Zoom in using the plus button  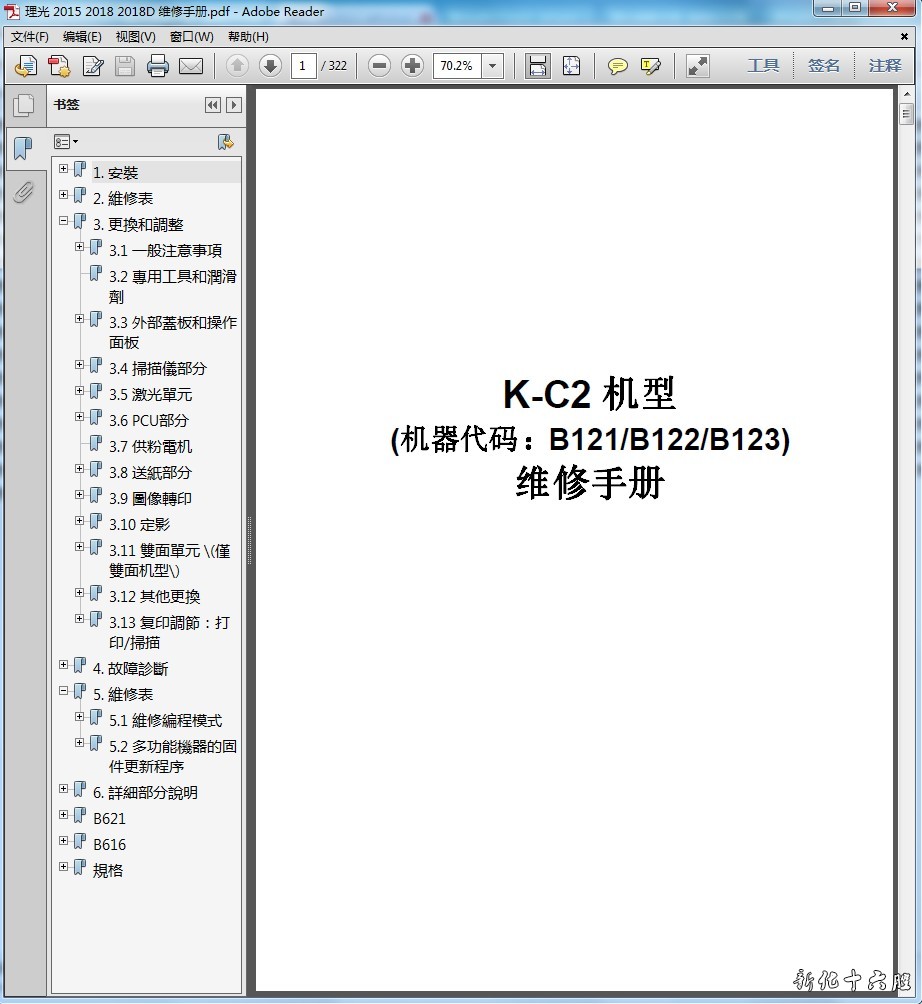[412, 66]
